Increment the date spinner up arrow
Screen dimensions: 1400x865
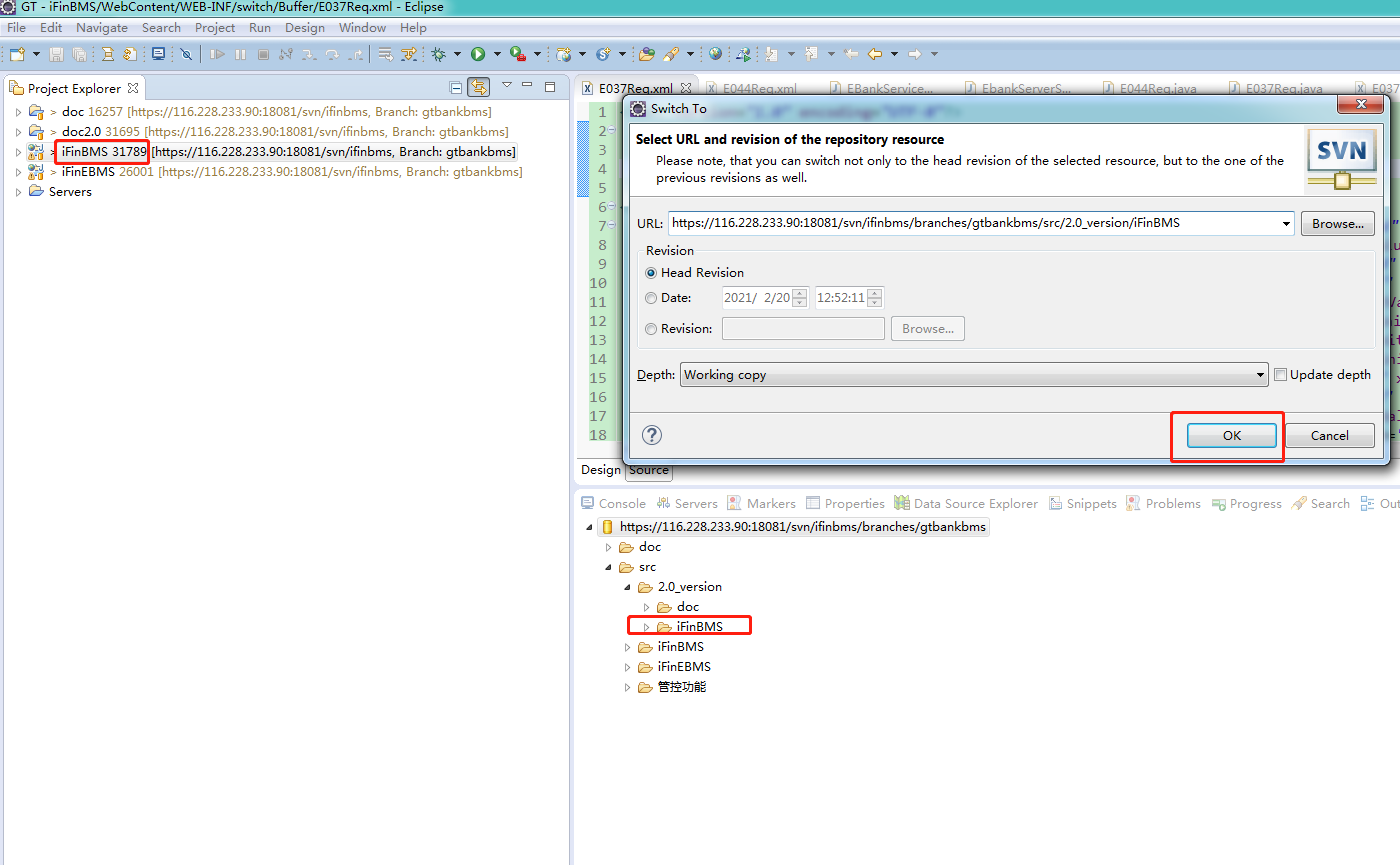(799, 293)
